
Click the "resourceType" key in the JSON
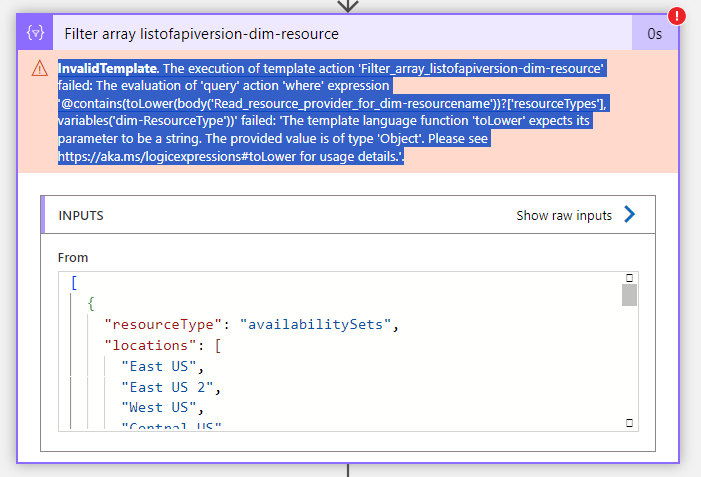(x=163, y=324)
